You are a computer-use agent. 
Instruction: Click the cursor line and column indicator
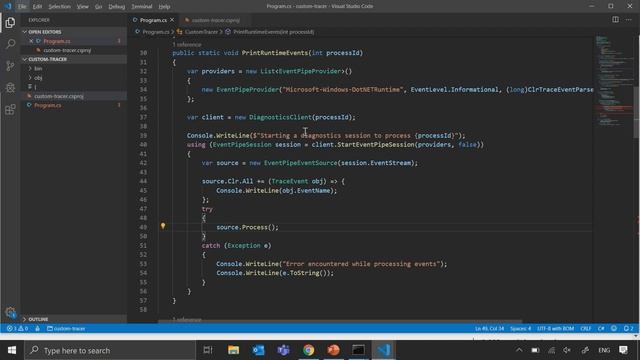[x=489, y=329]
